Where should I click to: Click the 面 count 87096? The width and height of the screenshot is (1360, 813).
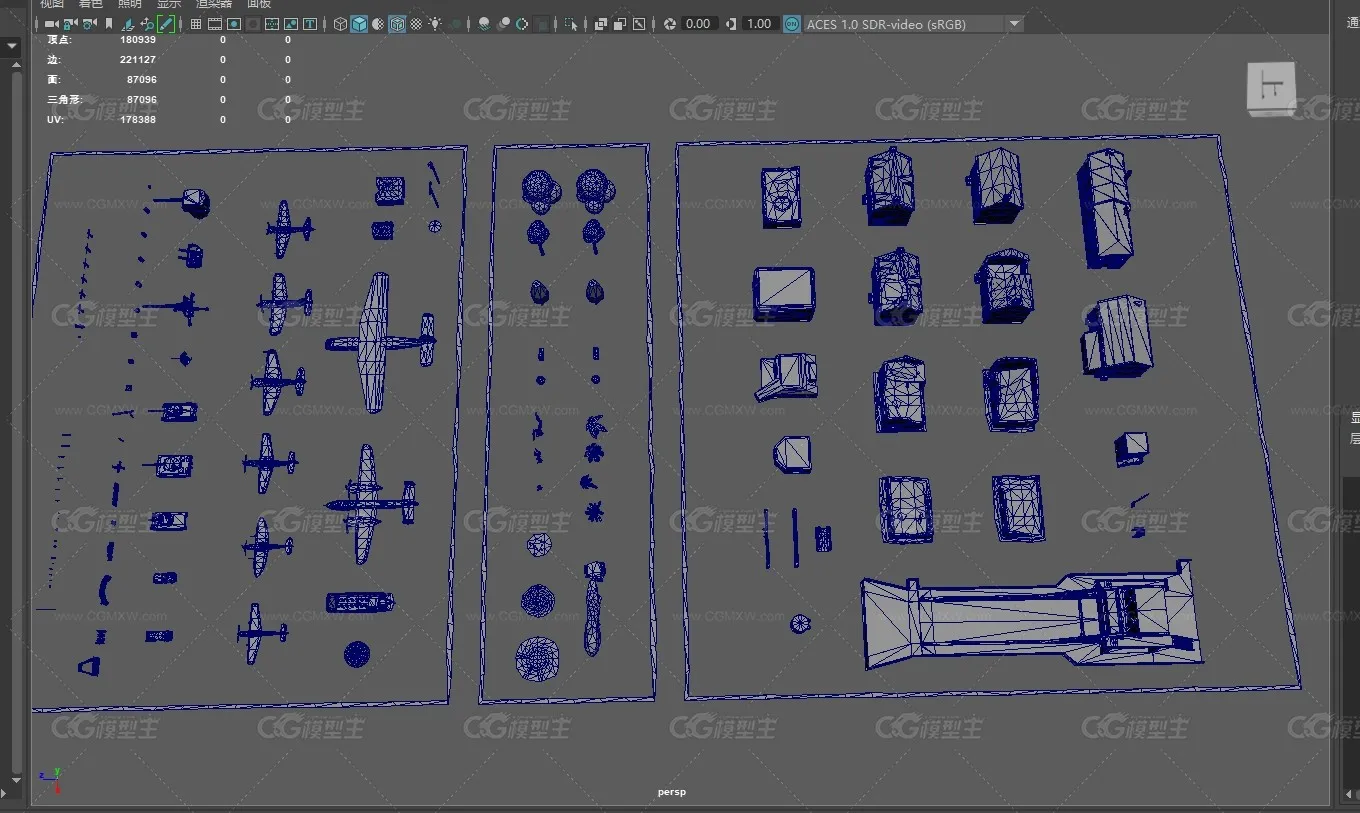(x=141, y=80)
